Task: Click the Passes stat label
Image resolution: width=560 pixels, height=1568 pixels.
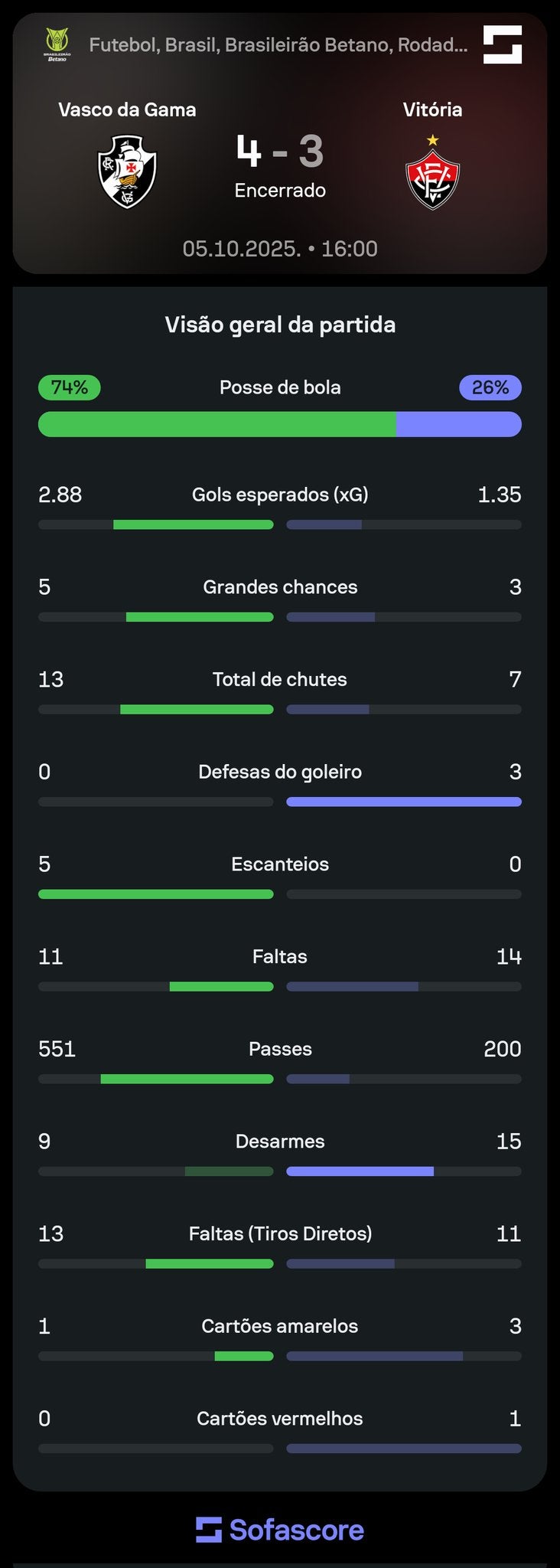Action: [x=280, y=1049]
